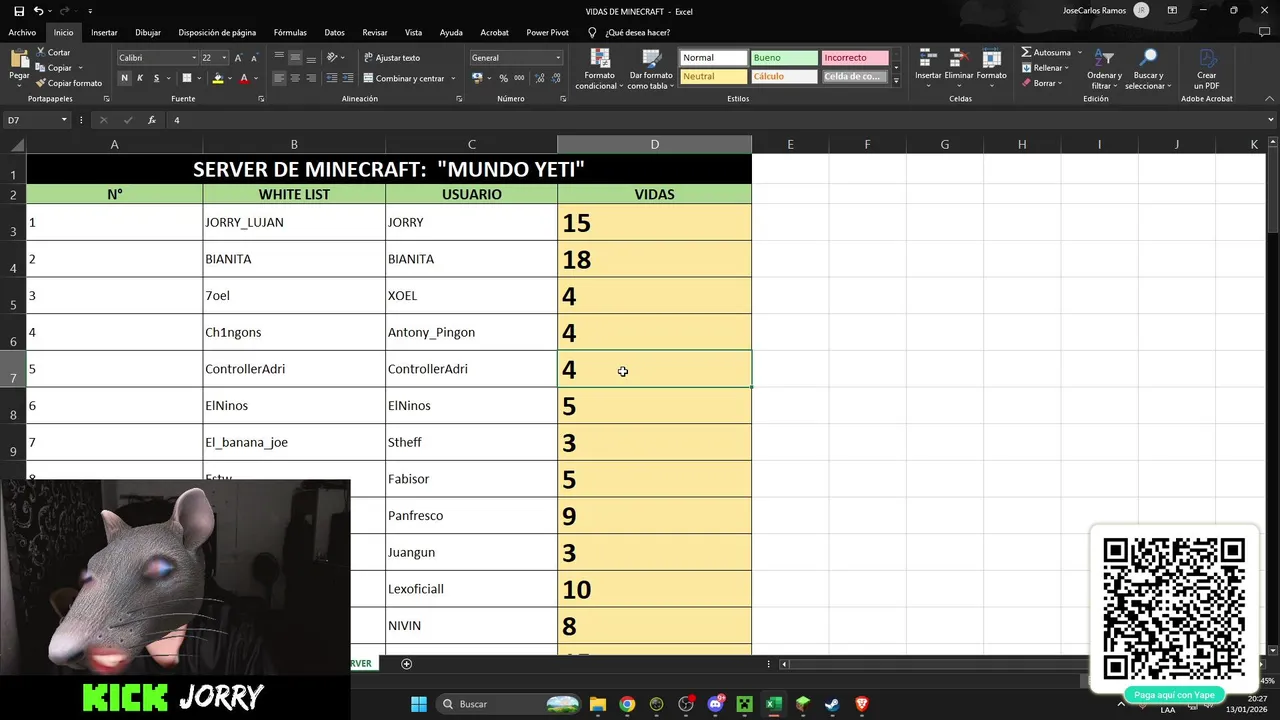Toggle left text alignment
This screenshot has width=1280, height=720.
pyautogui.click(x=279, y=78)
